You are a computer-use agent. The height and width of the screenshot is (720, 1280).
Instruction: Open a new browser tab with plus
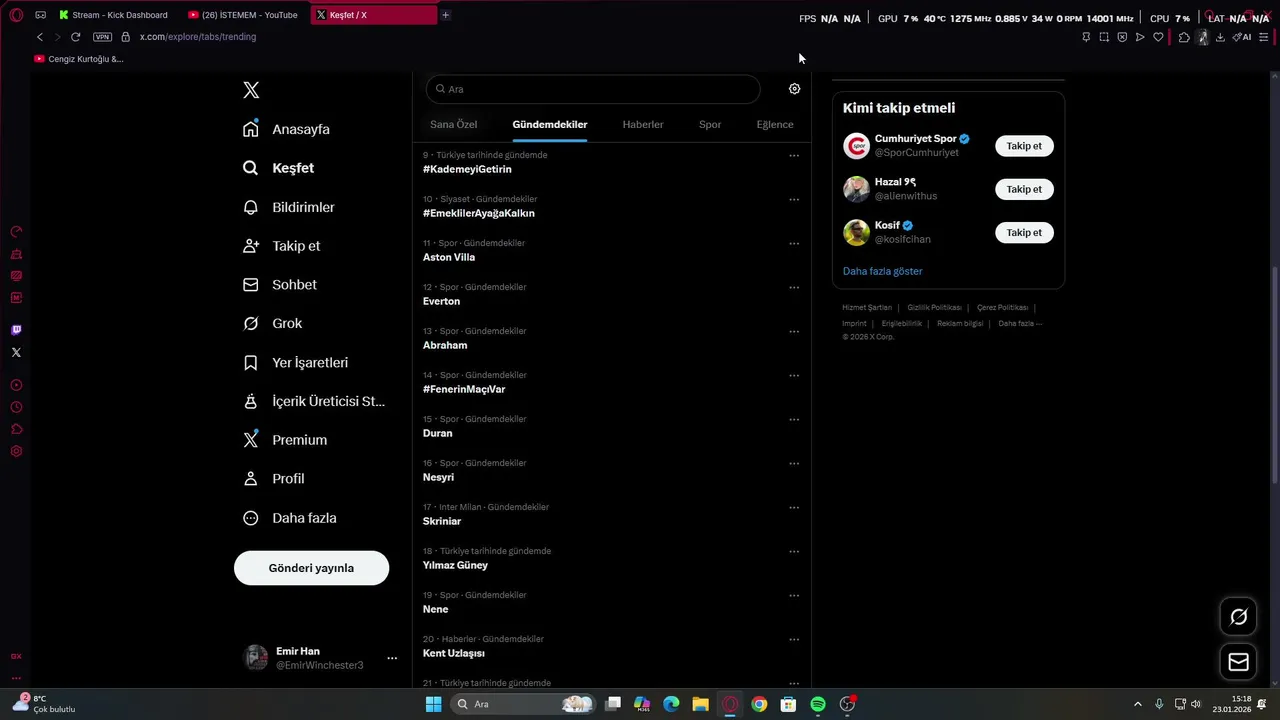coord(445,15)
